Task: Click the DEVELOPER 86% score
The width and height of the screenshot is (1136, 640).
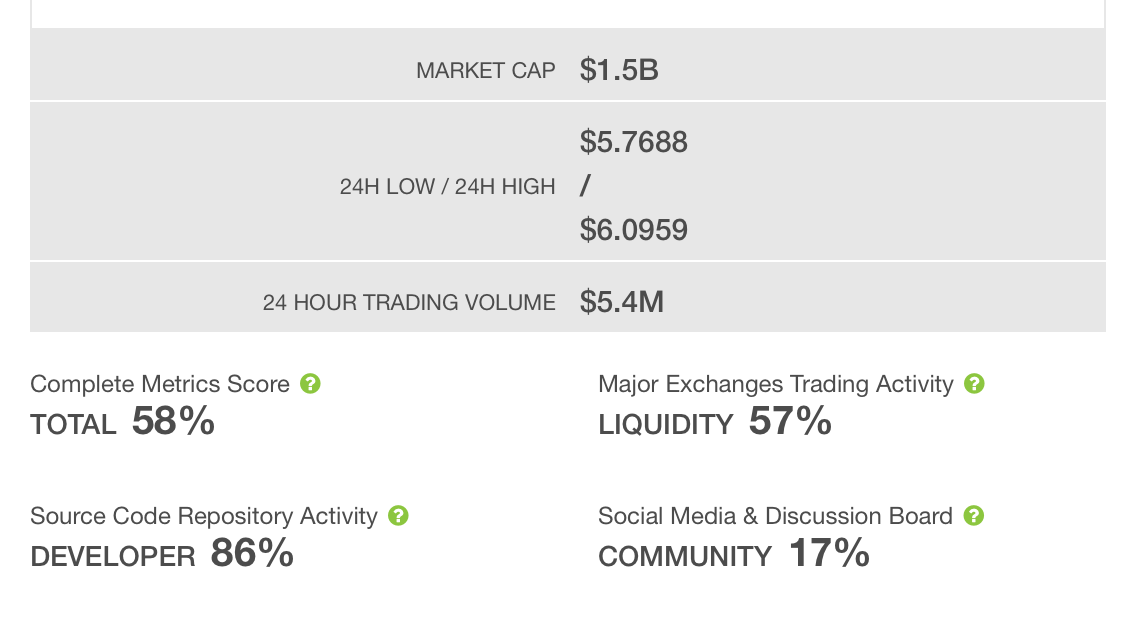Action: [162, 554]
